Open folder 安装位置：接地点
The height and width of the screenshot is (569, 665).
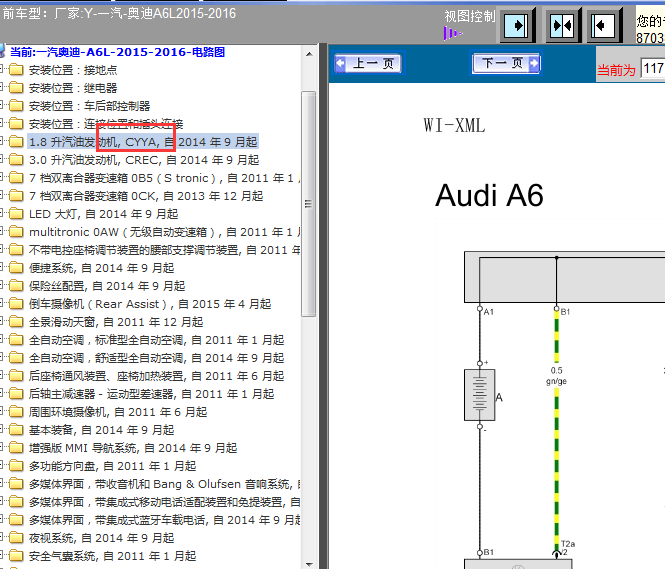coord(73,70)
